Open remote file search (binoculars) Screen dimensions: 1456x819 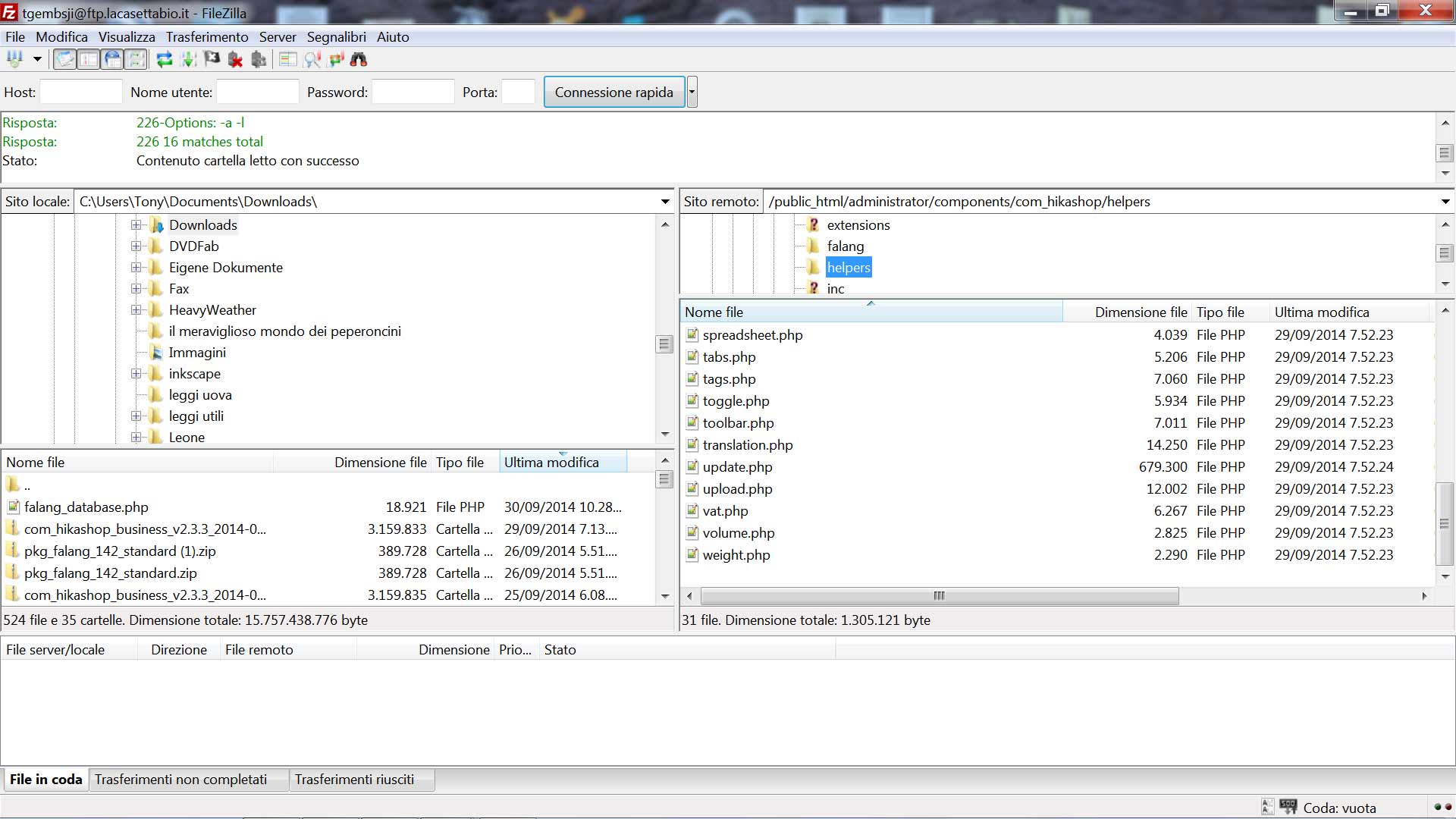(359, 59)
